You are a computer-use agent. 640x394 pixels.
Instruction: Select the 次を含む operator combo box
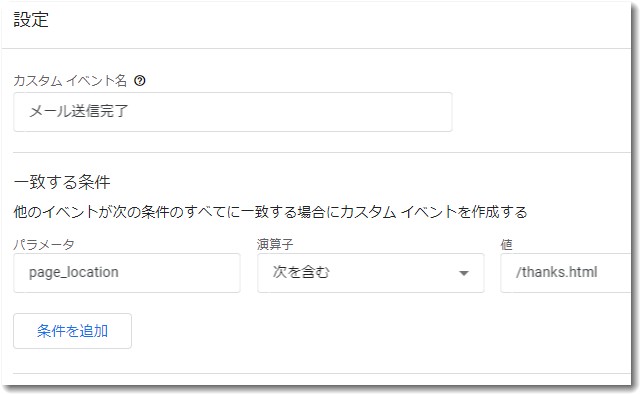(x=371, y=273)
